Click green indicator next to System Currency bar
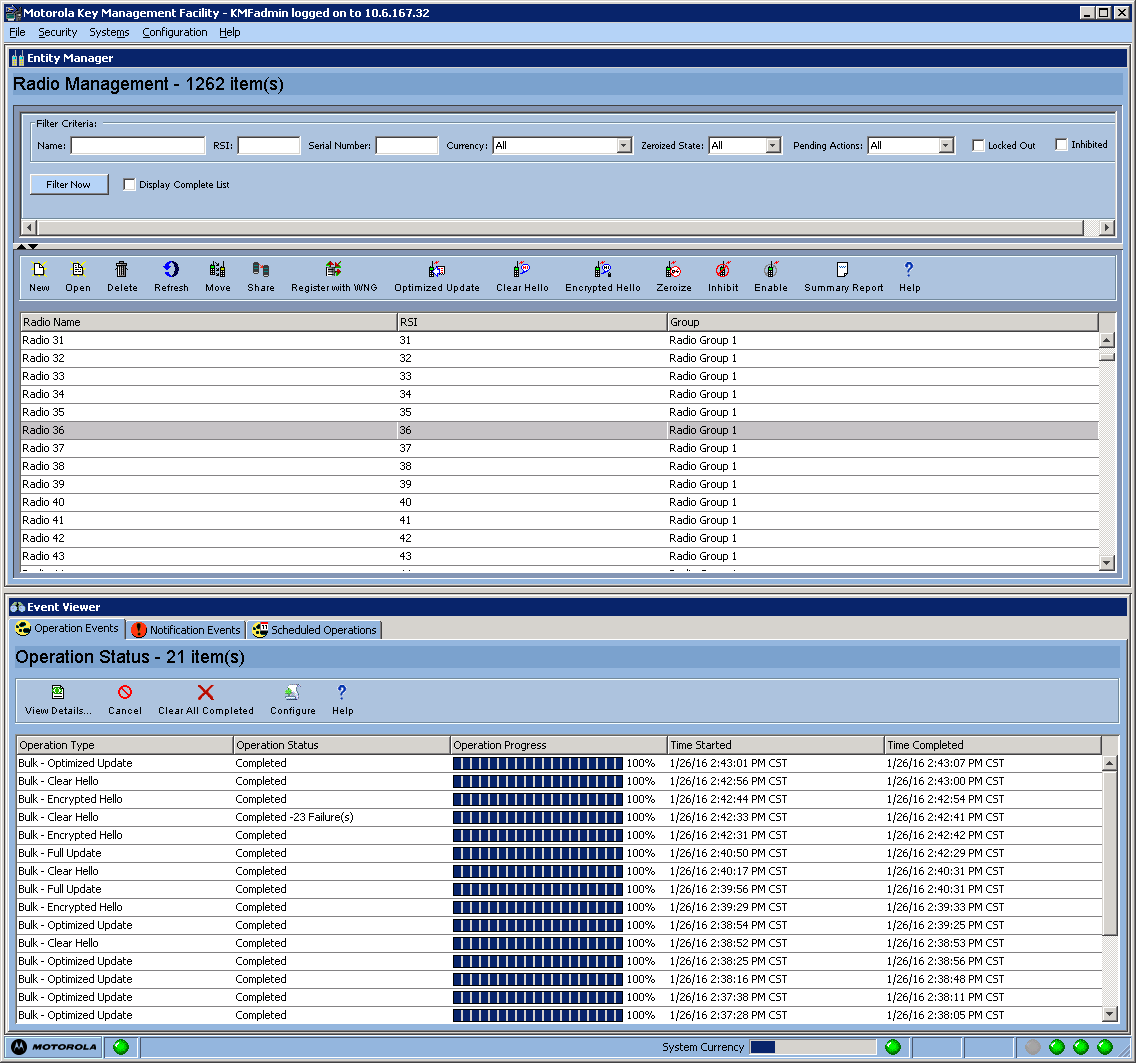The width and height of the screenshot is (1136, 1063). coord(893,1046)
